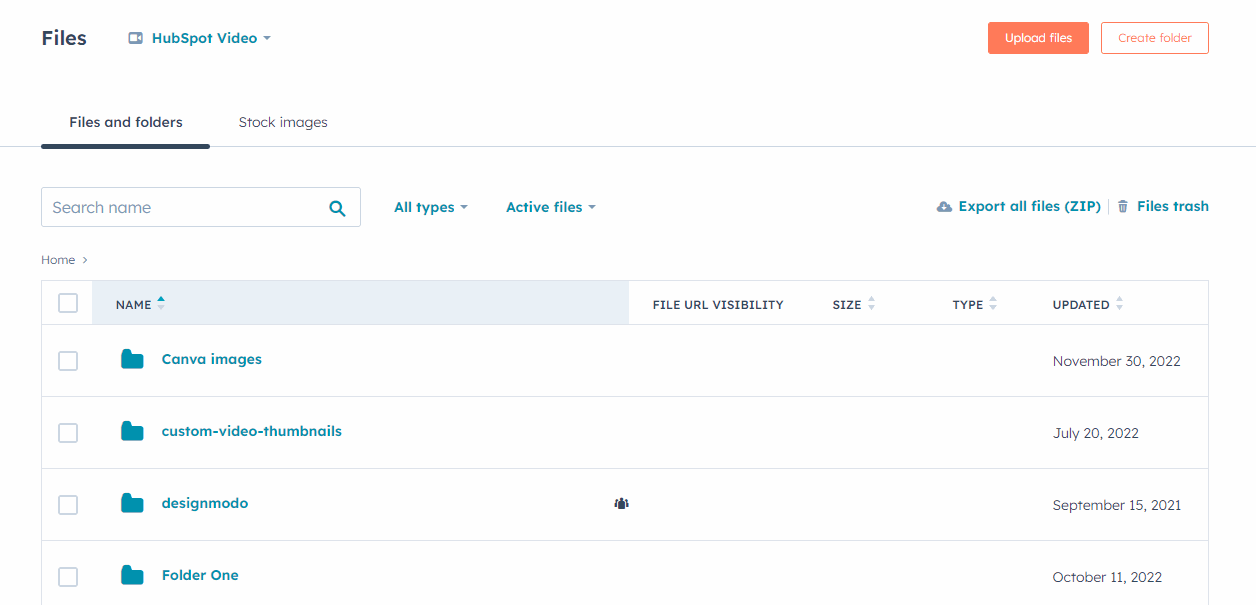
Task: Select the checkbox for Canva images
Action: tap(68, 361)
